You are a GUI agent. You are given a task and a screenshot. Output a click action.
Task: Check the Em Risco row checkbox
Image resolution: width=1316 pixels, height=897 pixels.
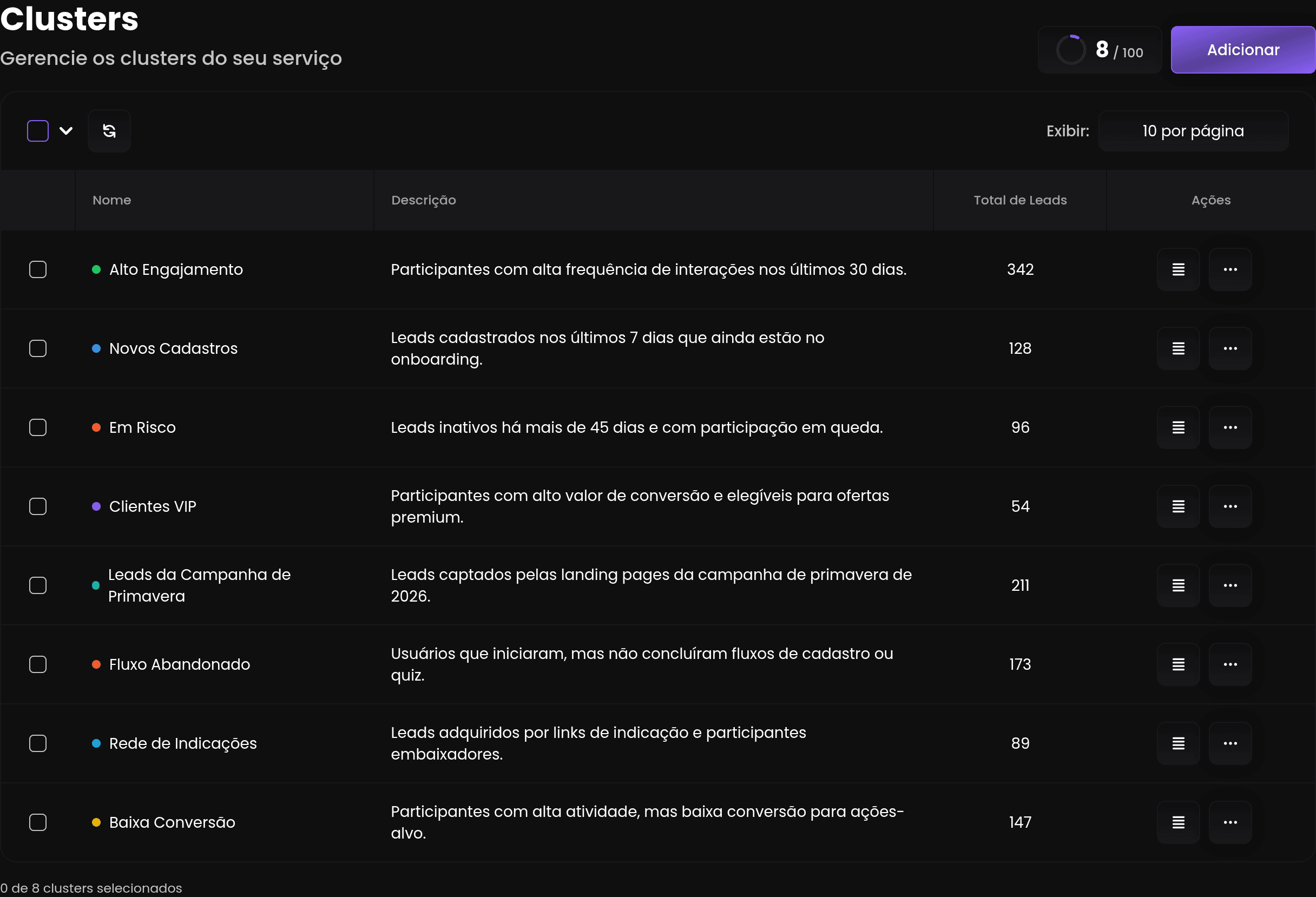pos(38,427)
